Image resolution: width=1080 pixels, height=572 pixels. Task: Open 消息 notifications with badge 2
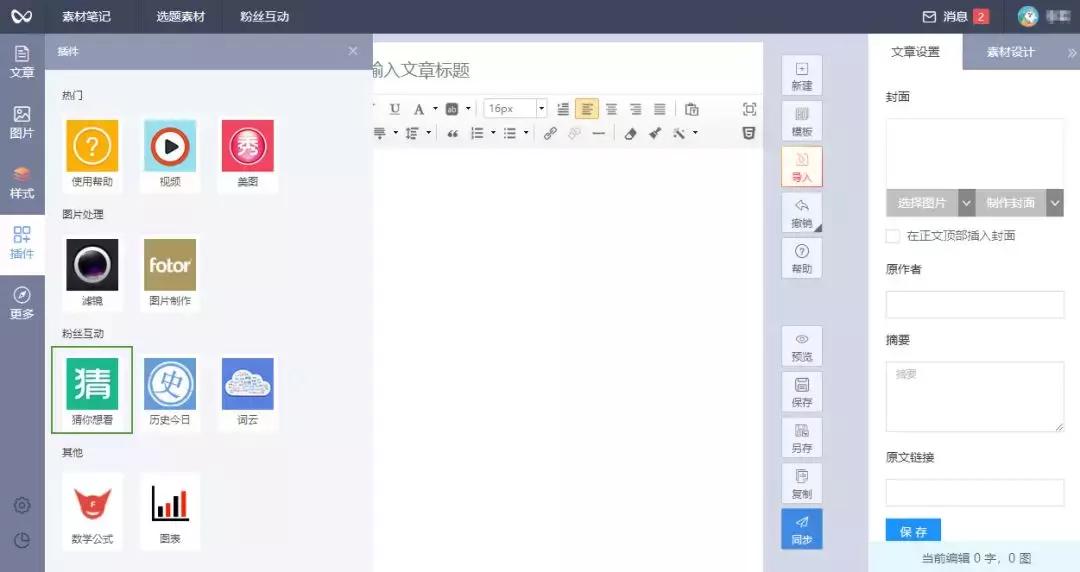click(956, 17)
